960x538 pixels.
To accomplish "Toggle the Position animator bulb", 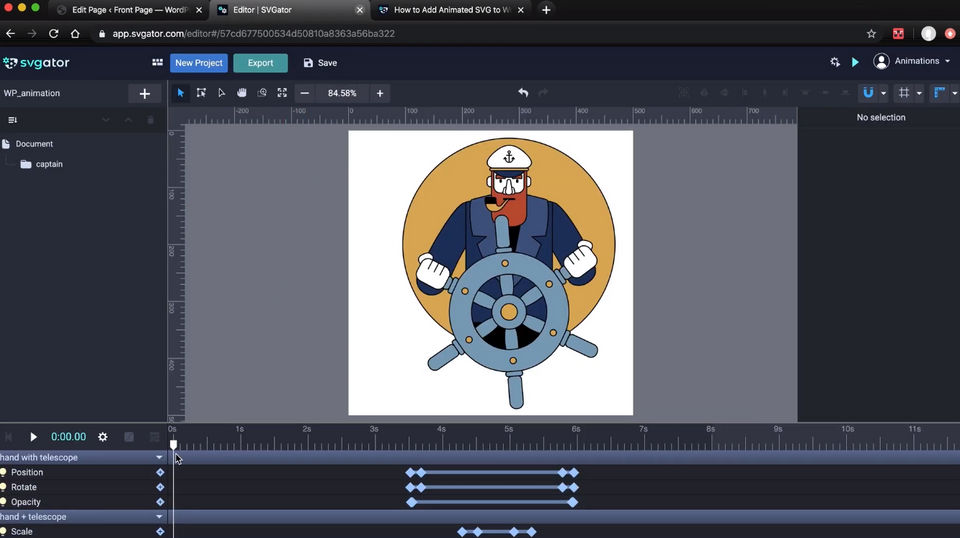I will tap(4, 472).
